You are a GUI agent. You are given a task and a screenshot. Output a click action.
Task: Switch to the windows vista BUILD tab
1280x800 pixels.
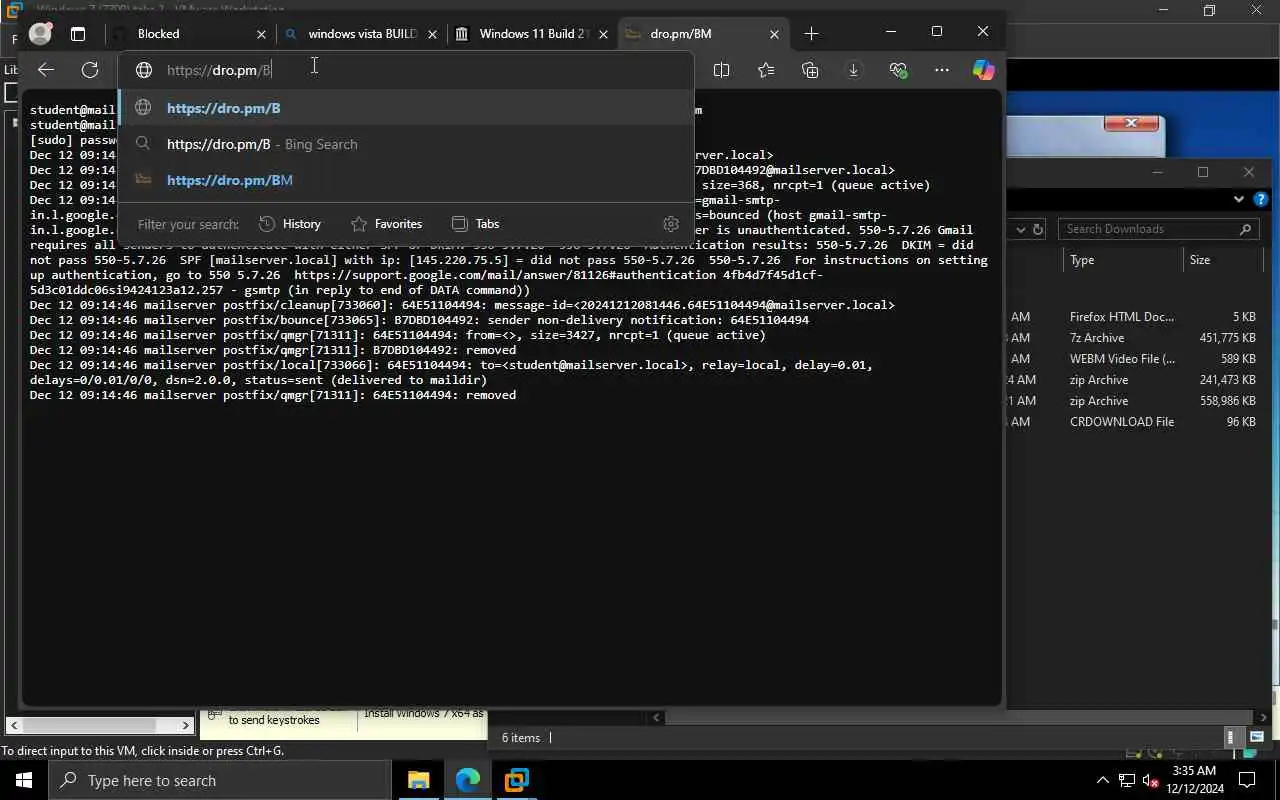[x=362, y=34]
